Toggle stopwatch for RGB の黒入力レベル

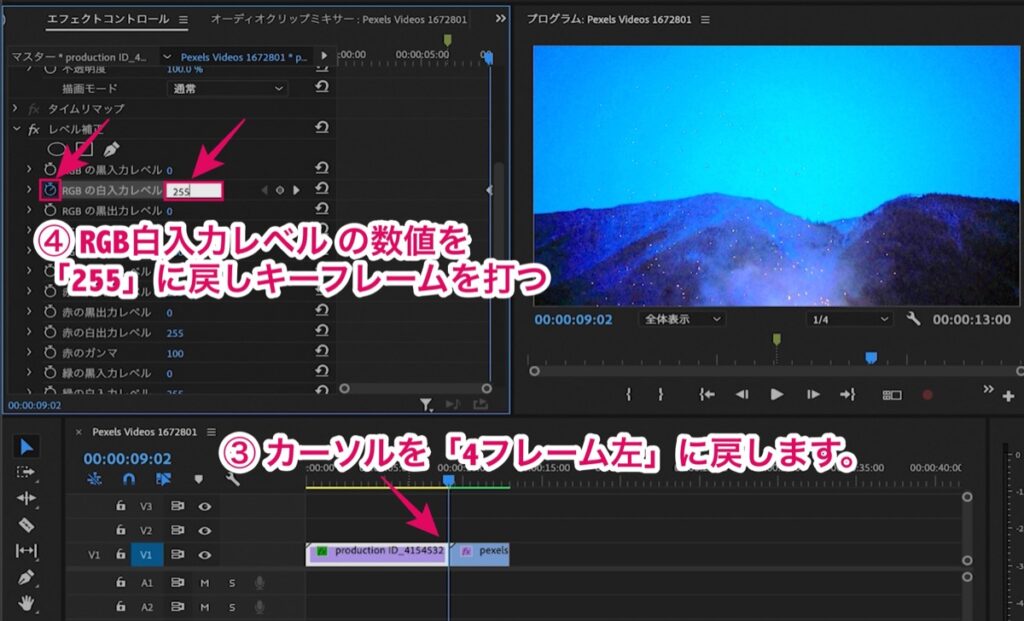50,170
